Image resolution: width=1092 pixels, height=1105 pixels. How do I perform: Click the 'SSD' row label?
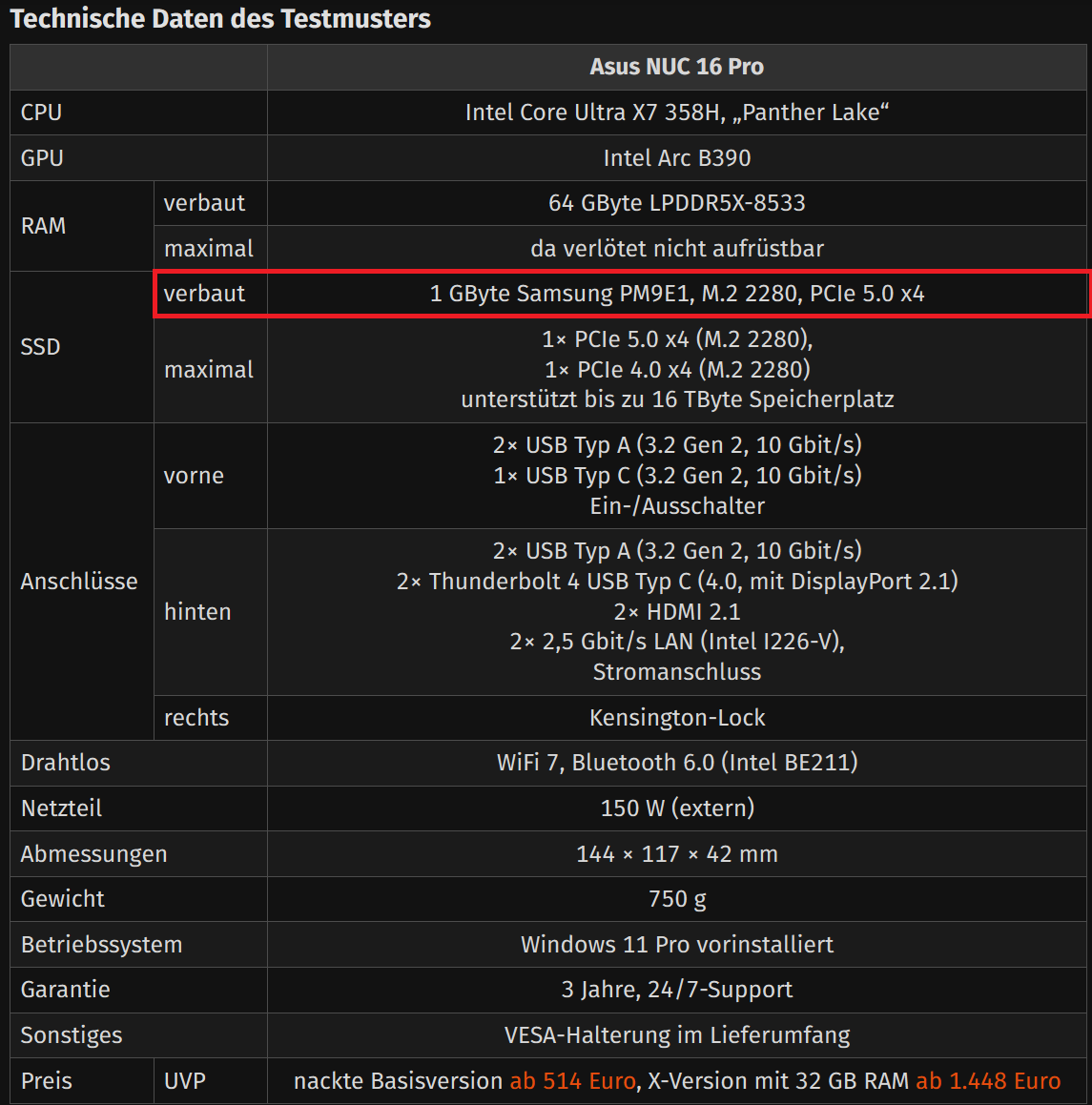[40, 347]
